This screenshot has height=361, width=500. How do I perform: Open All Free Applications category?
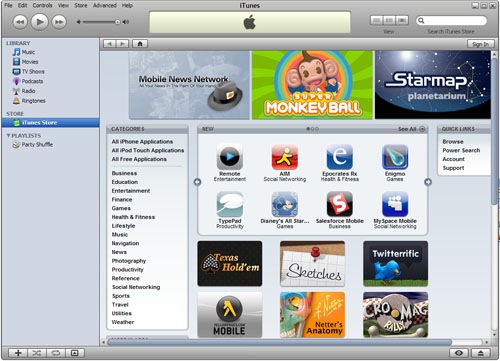[x=139, y=159]
